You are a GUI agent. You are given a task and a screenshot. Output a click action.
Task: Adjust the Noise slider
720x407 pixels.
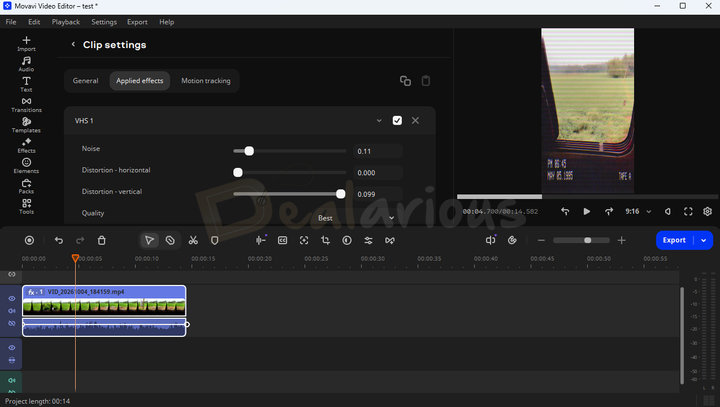pos(289,151)
